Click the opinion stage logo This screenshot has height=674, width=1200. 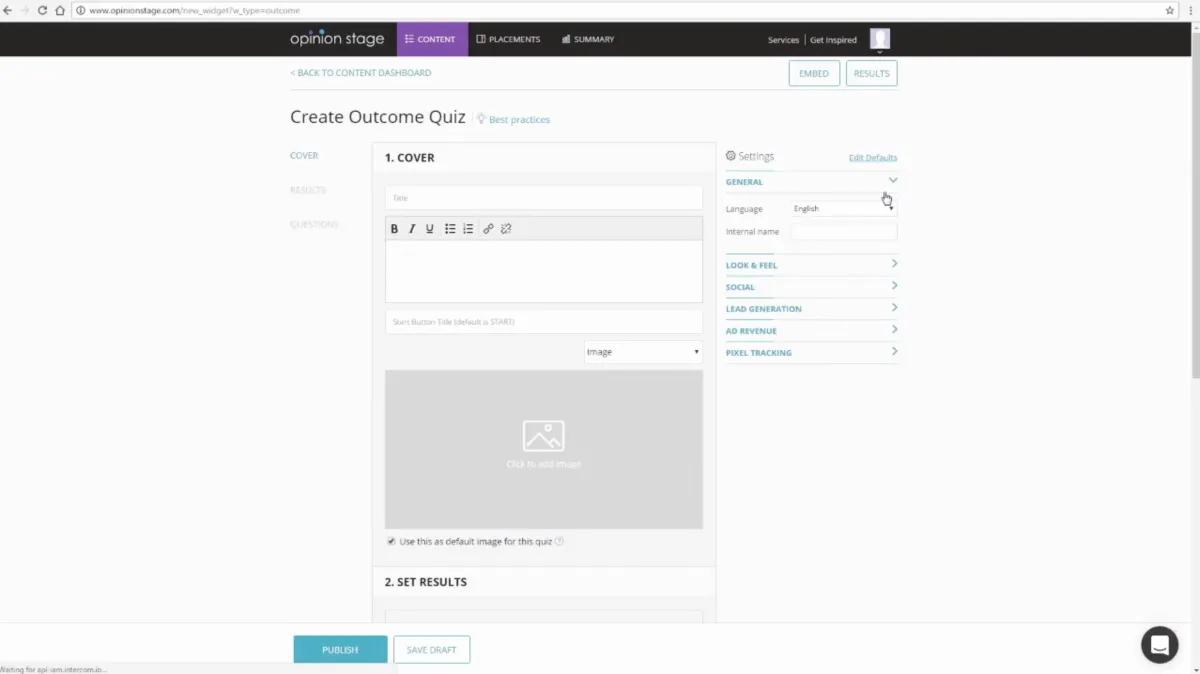point(337,39)
